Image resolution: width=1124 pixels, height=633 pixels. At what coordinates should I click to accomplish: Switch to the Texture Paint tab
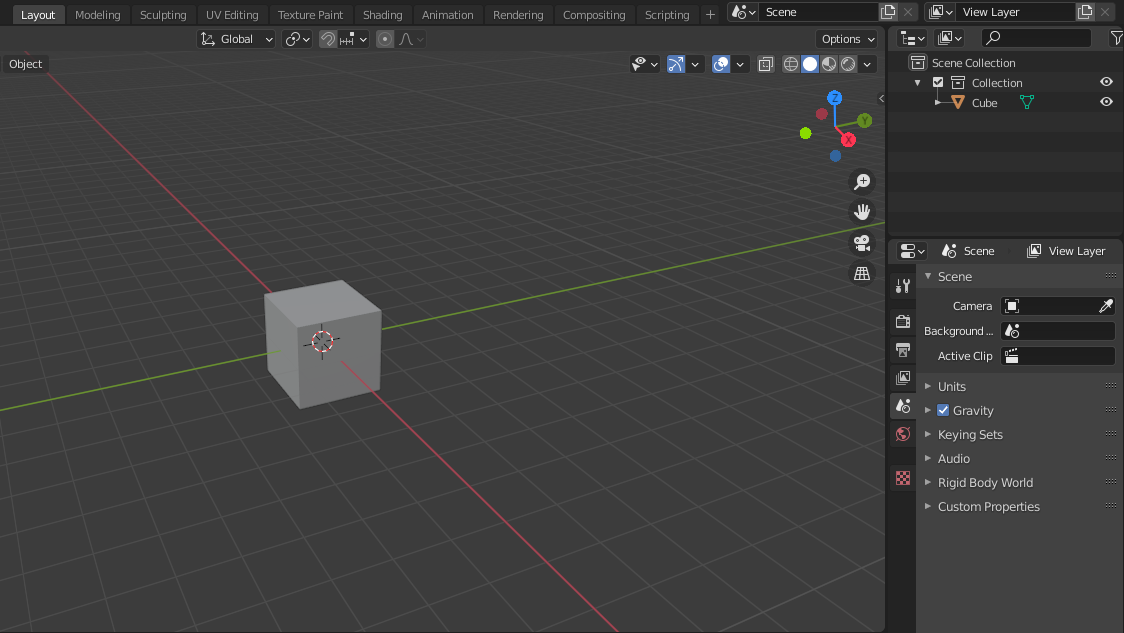pyautogui.click(x=310, y=14)
